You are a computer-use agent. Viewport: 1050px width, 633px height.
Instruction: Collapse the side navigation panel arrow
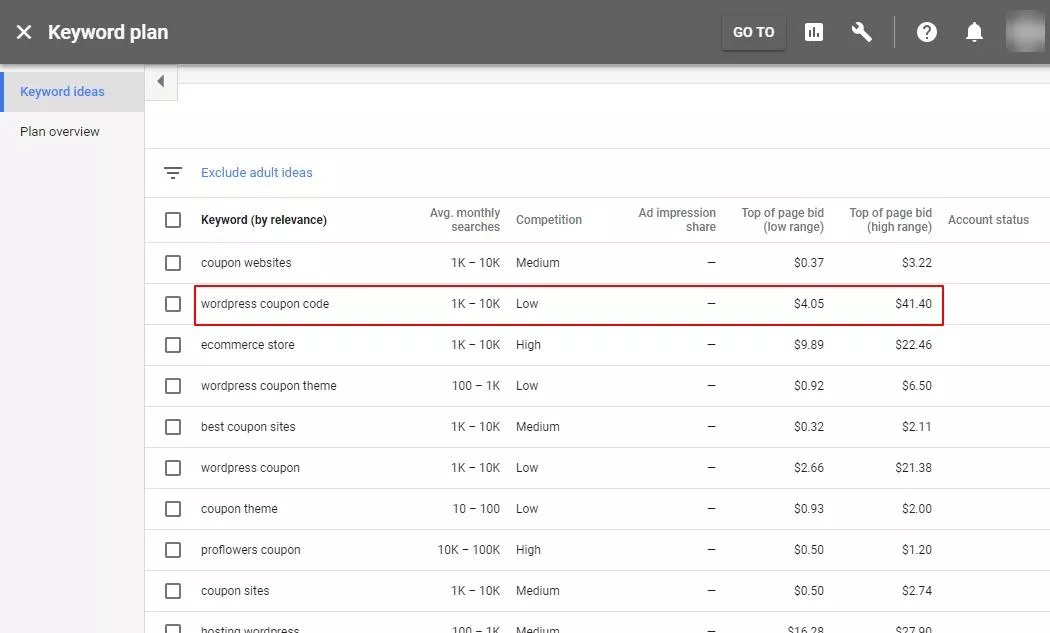(x=161, y=82)
